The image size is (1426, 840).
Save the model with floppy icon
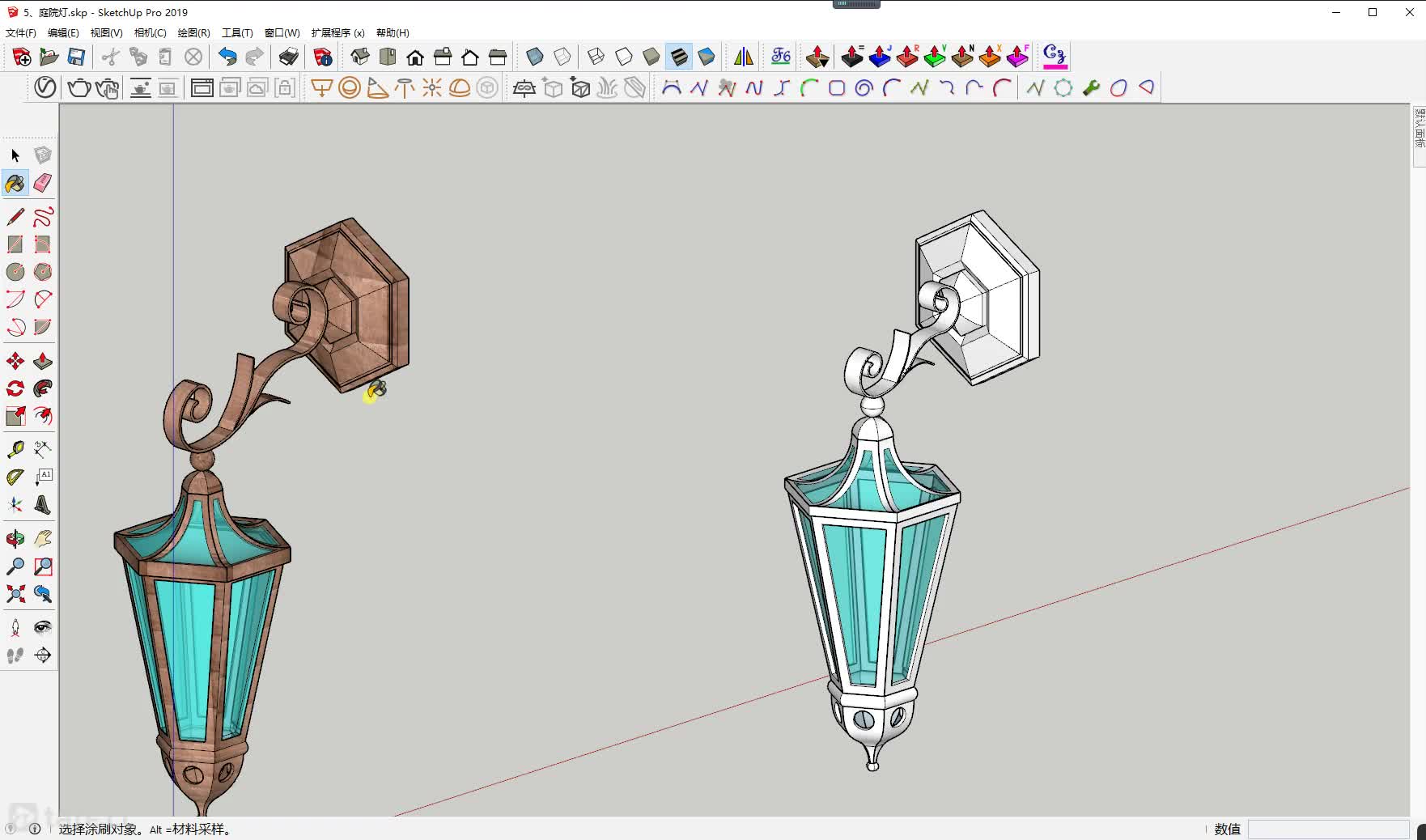[x=77, y=57]
